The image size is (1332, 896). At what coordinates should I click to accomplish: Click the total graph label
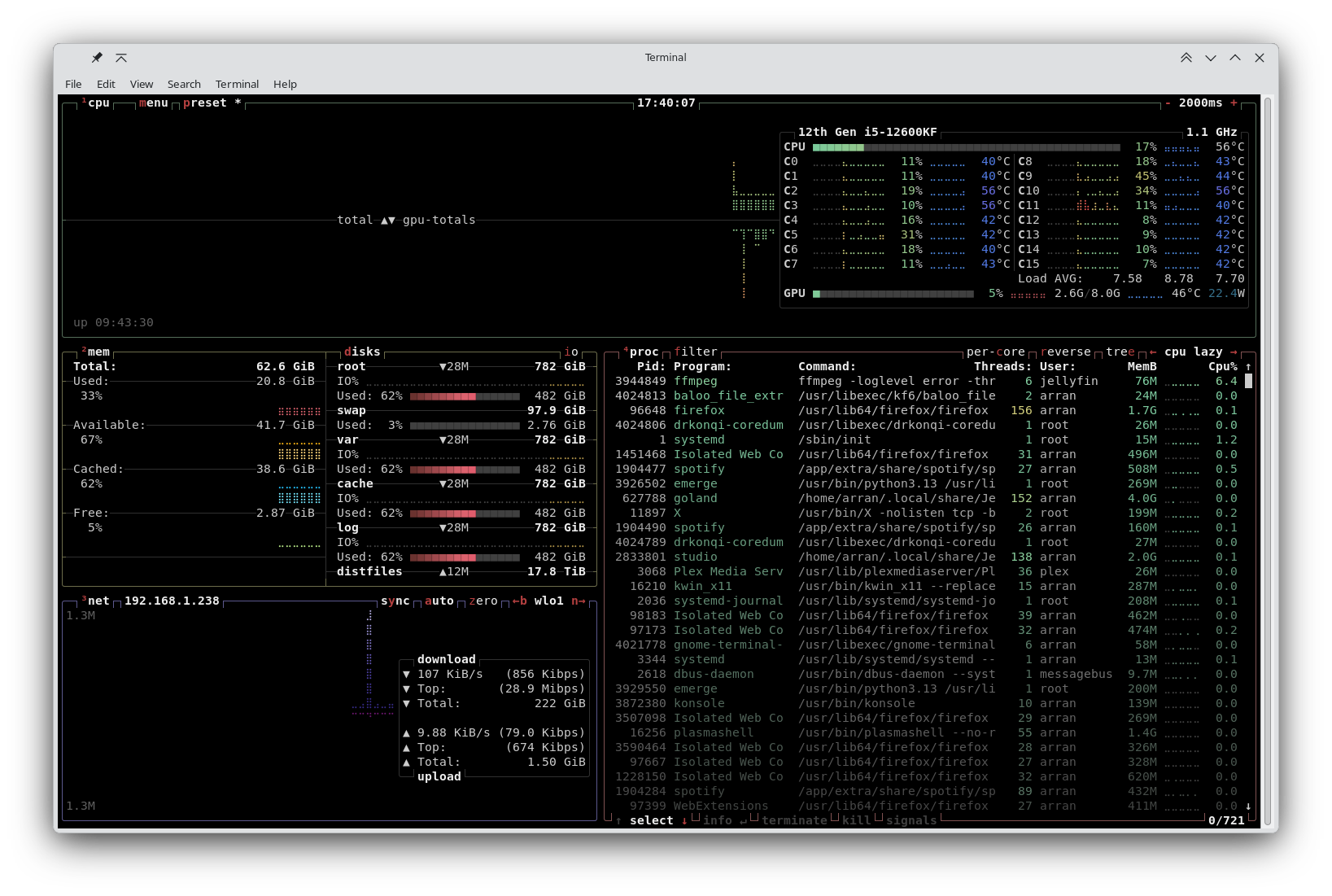tap(355, 221)
